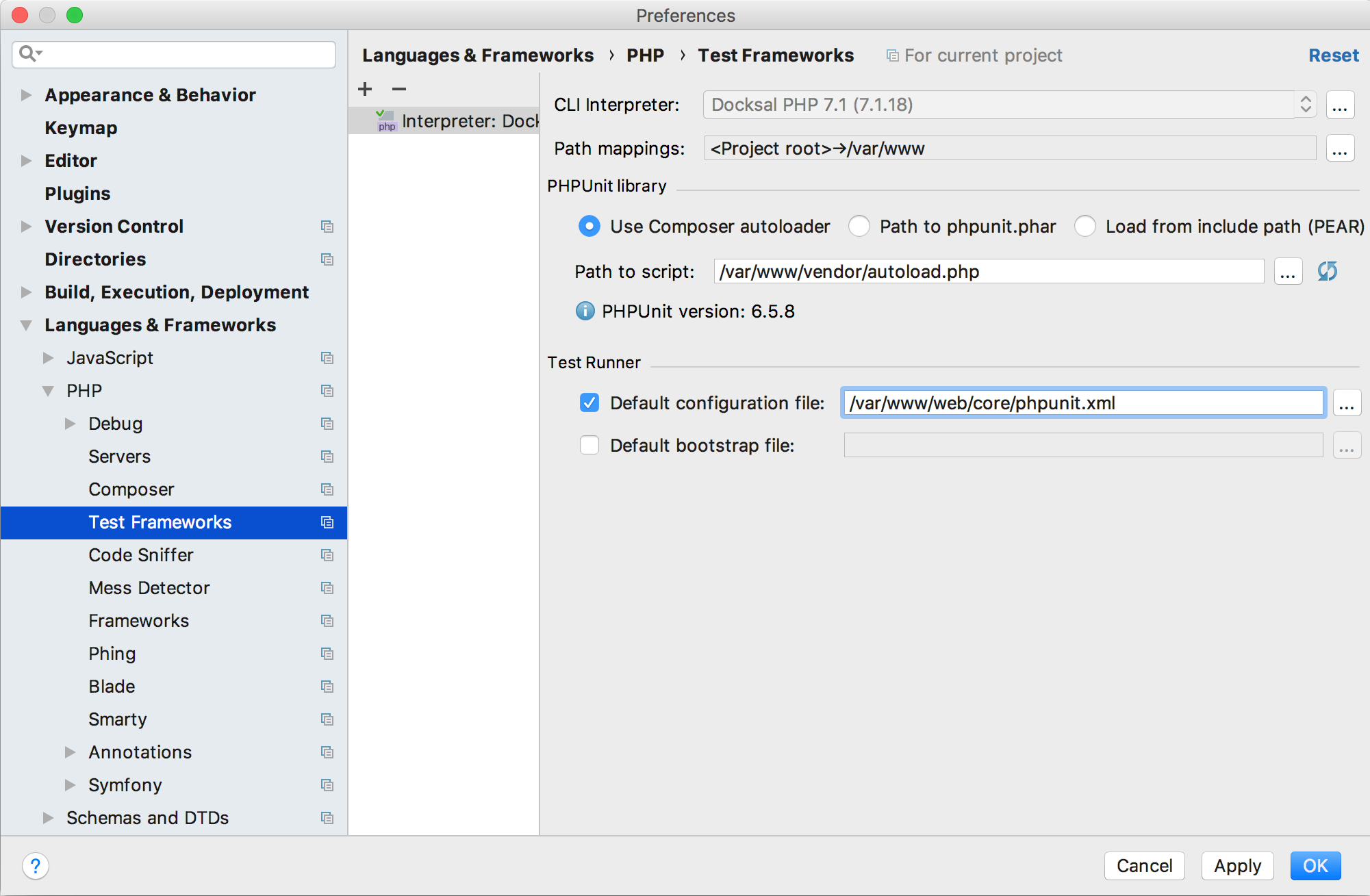
Task: Click browse button next to CLI Interpreter
Action: (x=1340, y=105)
